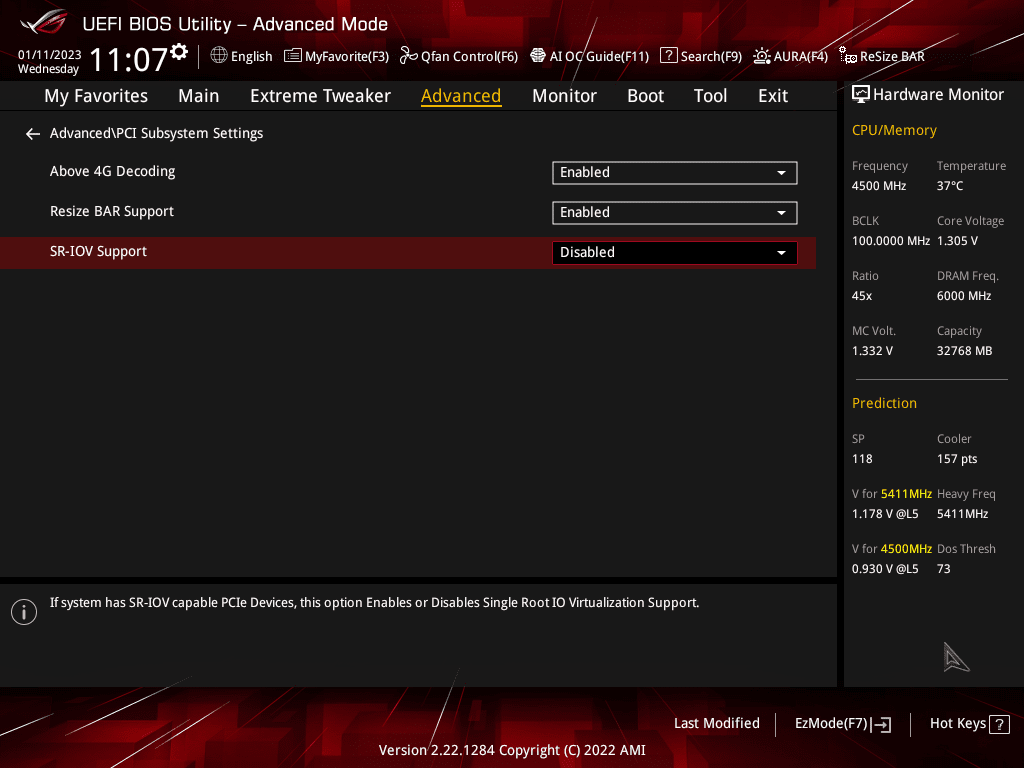Open the SR-IOV Support dropdown

coord(675,253)
